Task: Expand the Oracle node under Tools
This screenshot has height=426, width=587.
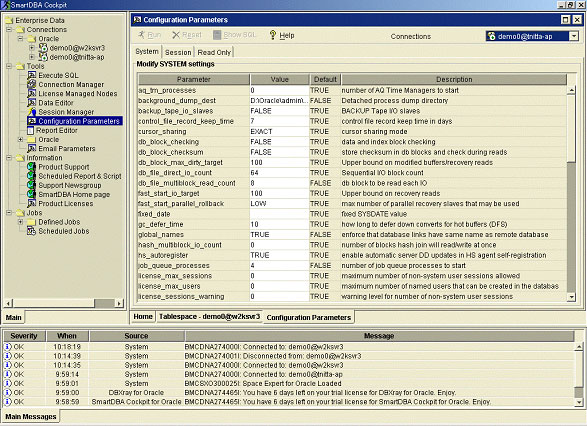Action: click(21, 139)
